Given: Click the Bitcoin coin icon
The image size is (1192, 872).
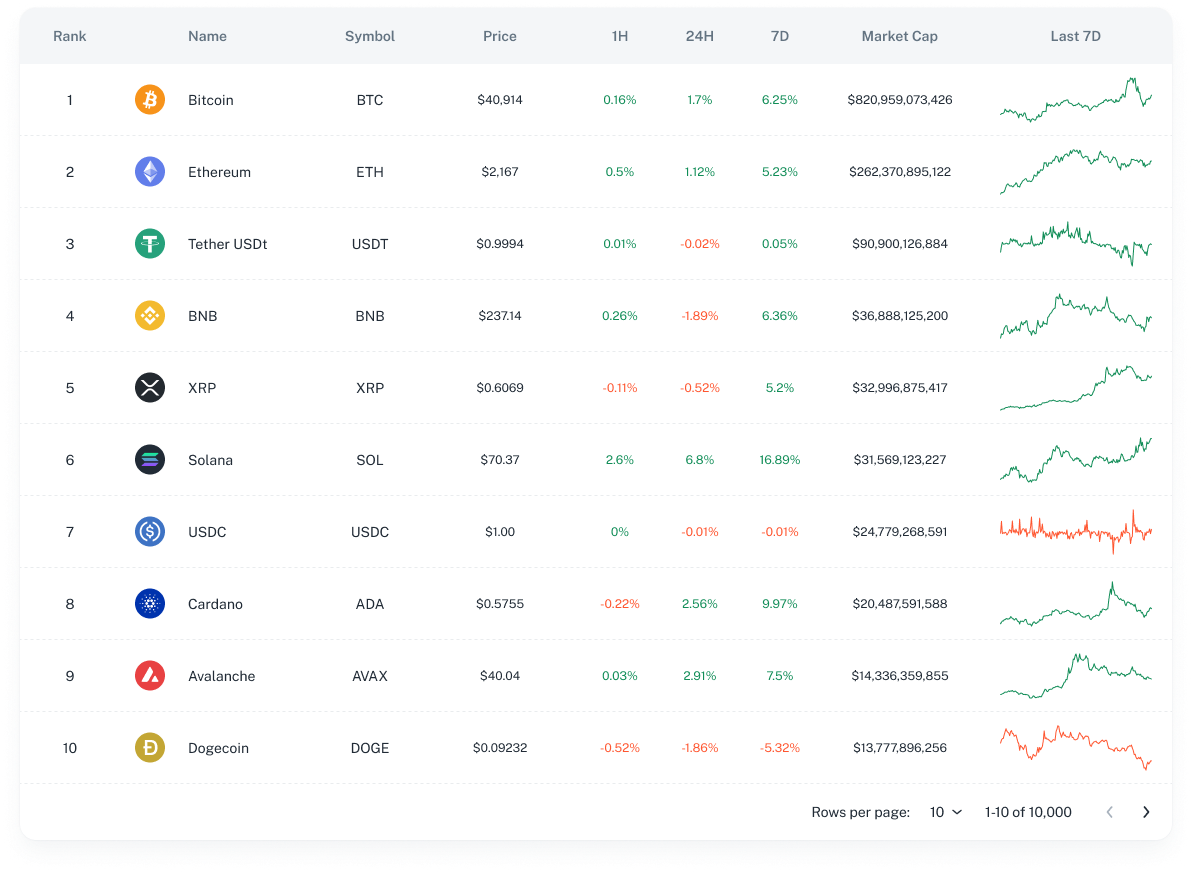Looking at the screenshot, I should click(x=150, y=100).
